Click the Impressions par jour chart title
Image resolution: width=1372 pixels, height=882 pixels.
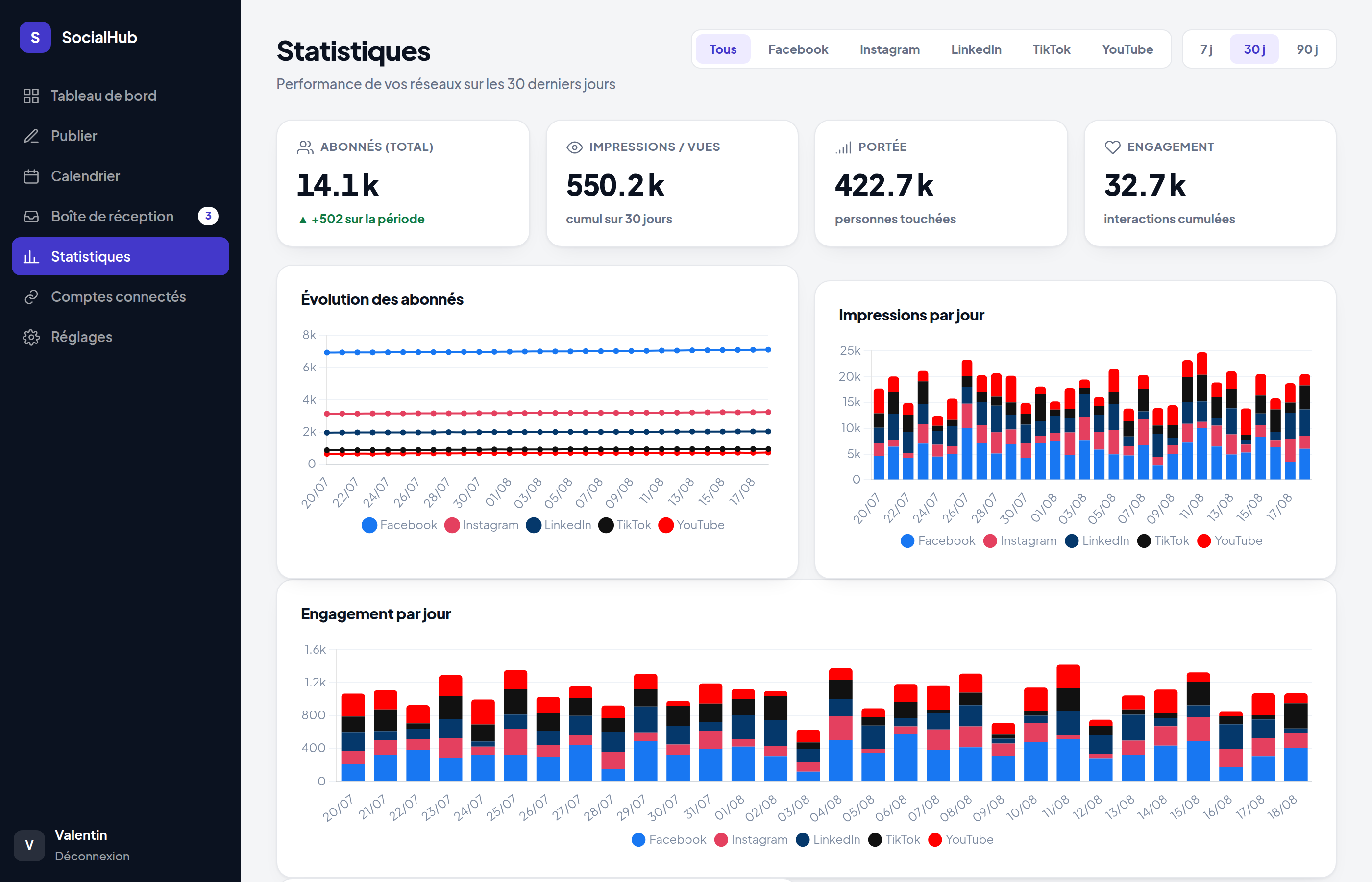click(911, 315)
